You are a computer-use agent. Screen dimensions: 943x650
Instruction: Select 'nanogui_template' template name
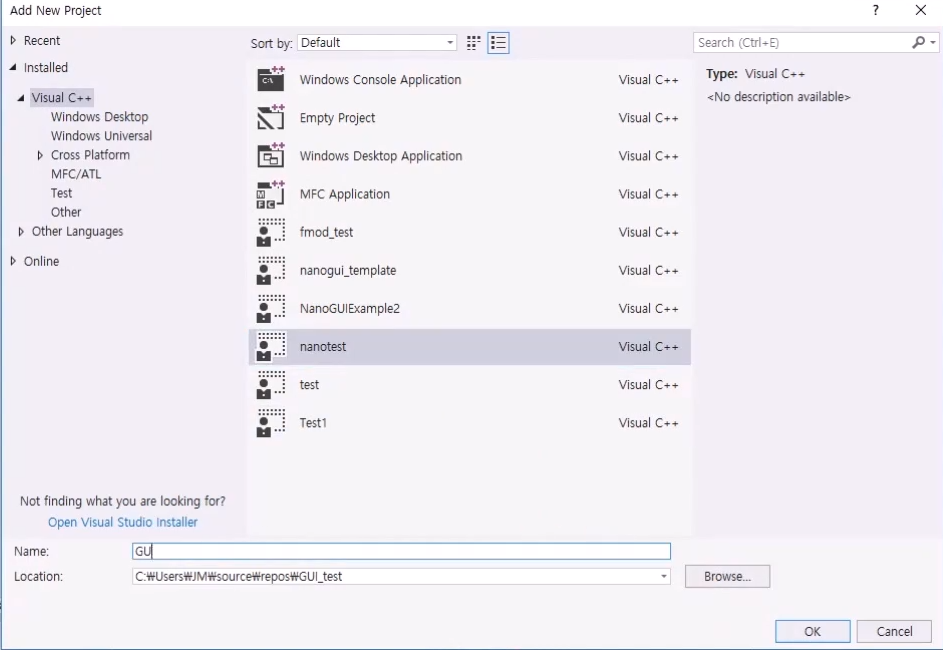(348, 271)
